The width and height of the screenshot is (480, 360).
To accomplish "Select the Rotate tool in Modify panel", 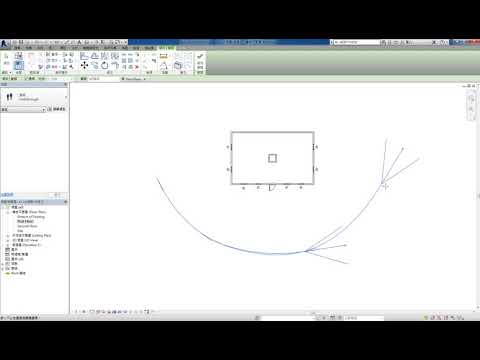I will [x=105, y=65].
